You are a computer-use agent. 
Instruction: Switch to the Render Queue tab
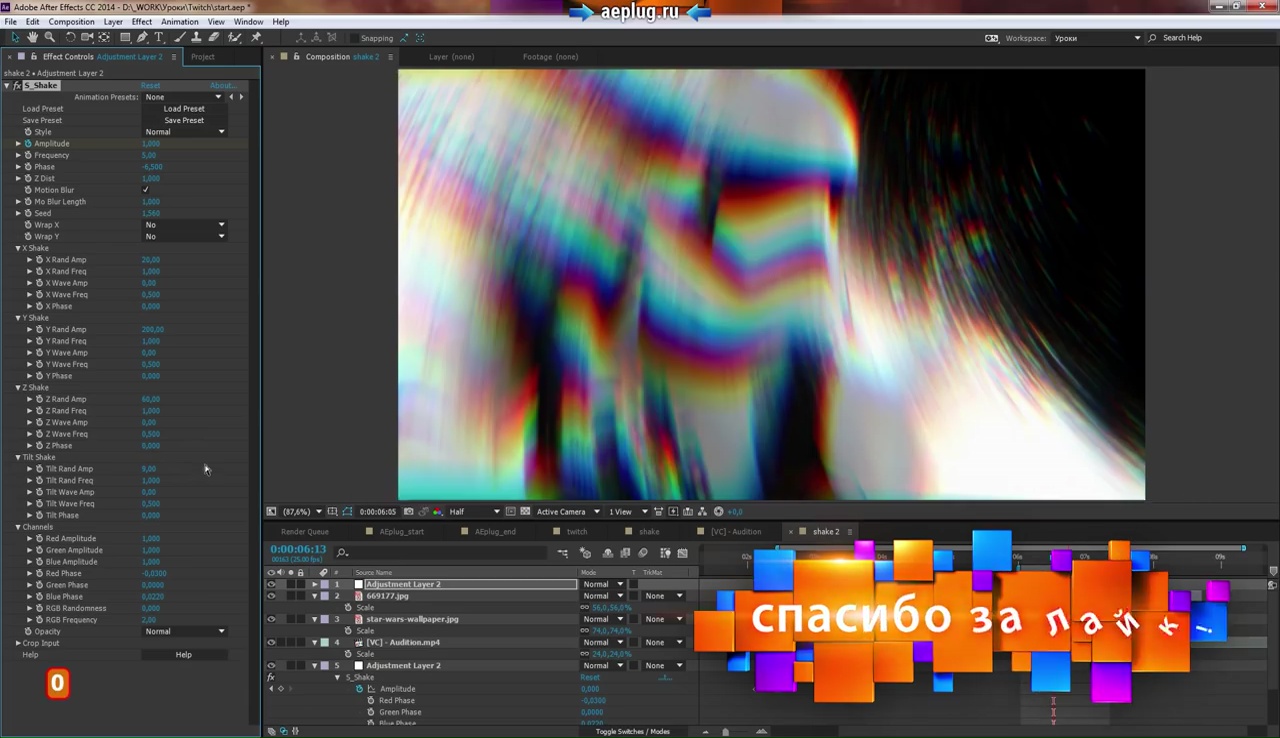305,532
